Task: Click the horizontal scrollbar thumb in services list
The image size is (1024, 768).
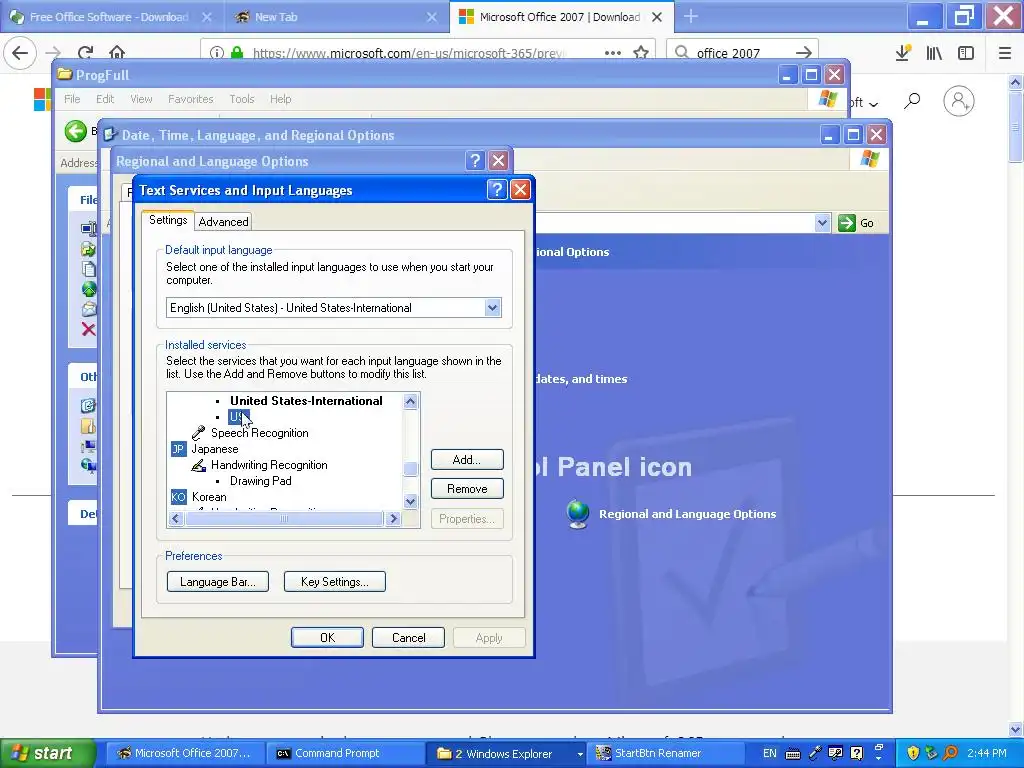Action: [x=284, y=519]
